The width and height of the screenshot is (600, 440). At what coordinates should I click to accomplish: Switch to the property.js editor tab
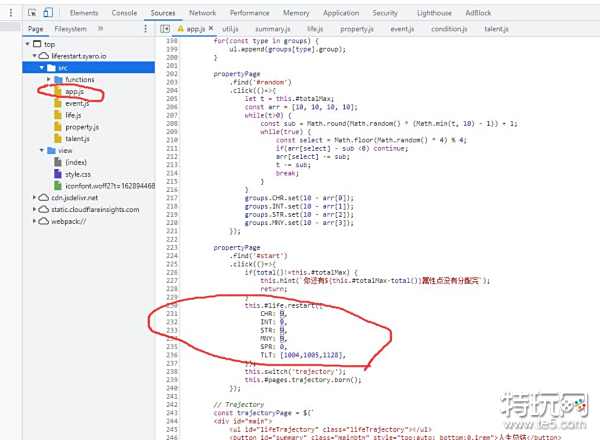pyautogui.click(x=357, y=29)
